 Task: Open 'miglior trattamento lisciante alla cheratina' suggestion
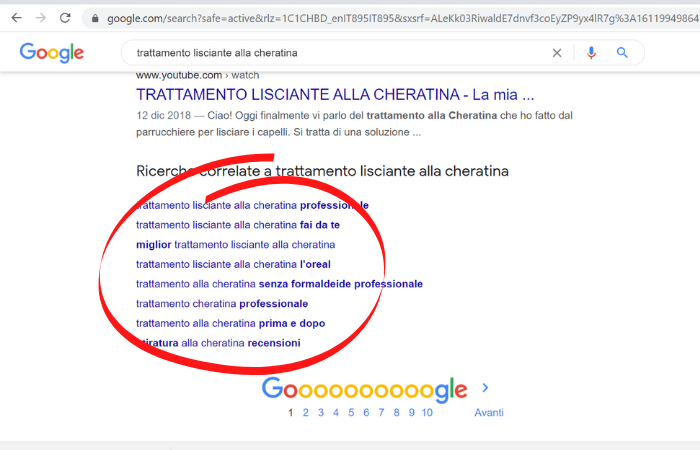click(235, 244)
